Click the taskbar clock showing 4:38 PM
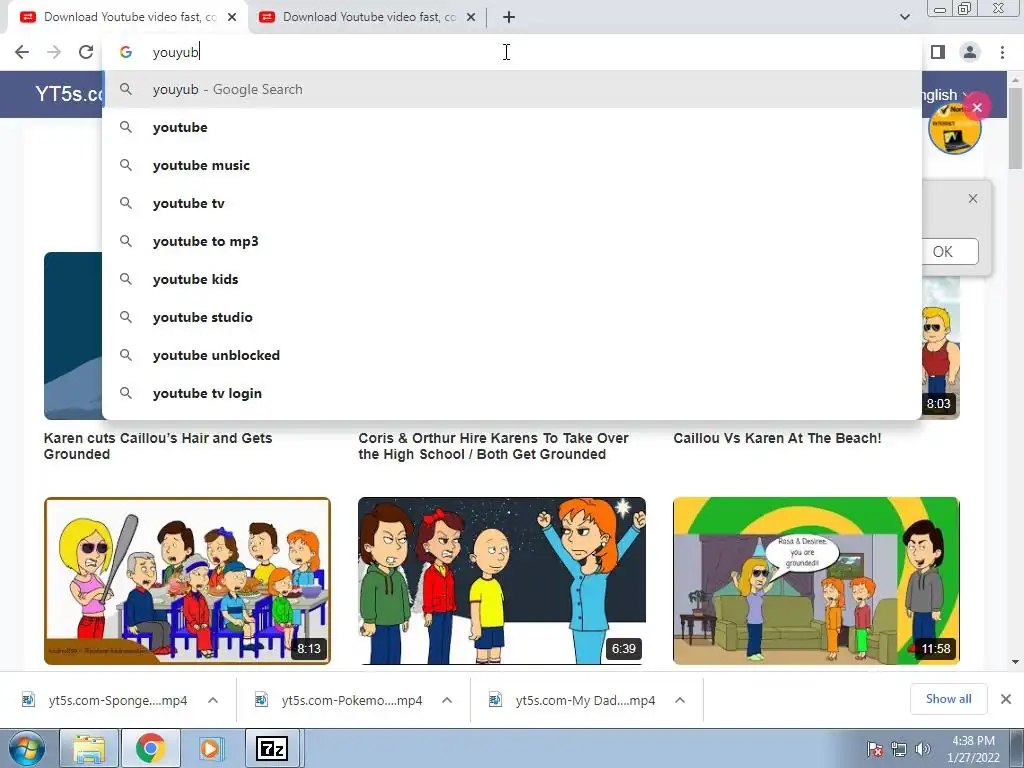 [x=973, y=749]
